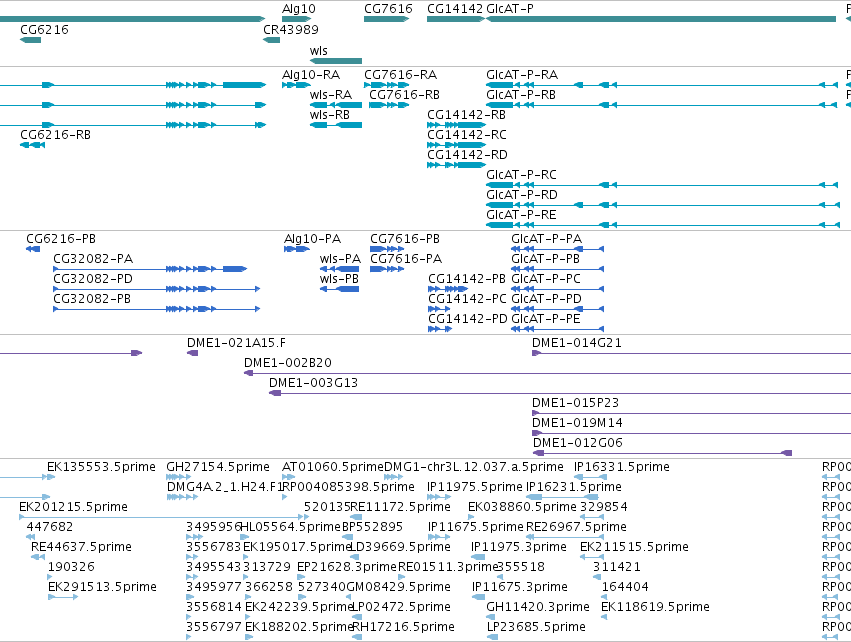Click the CG14142-RC transcript label

click(467, 134)
